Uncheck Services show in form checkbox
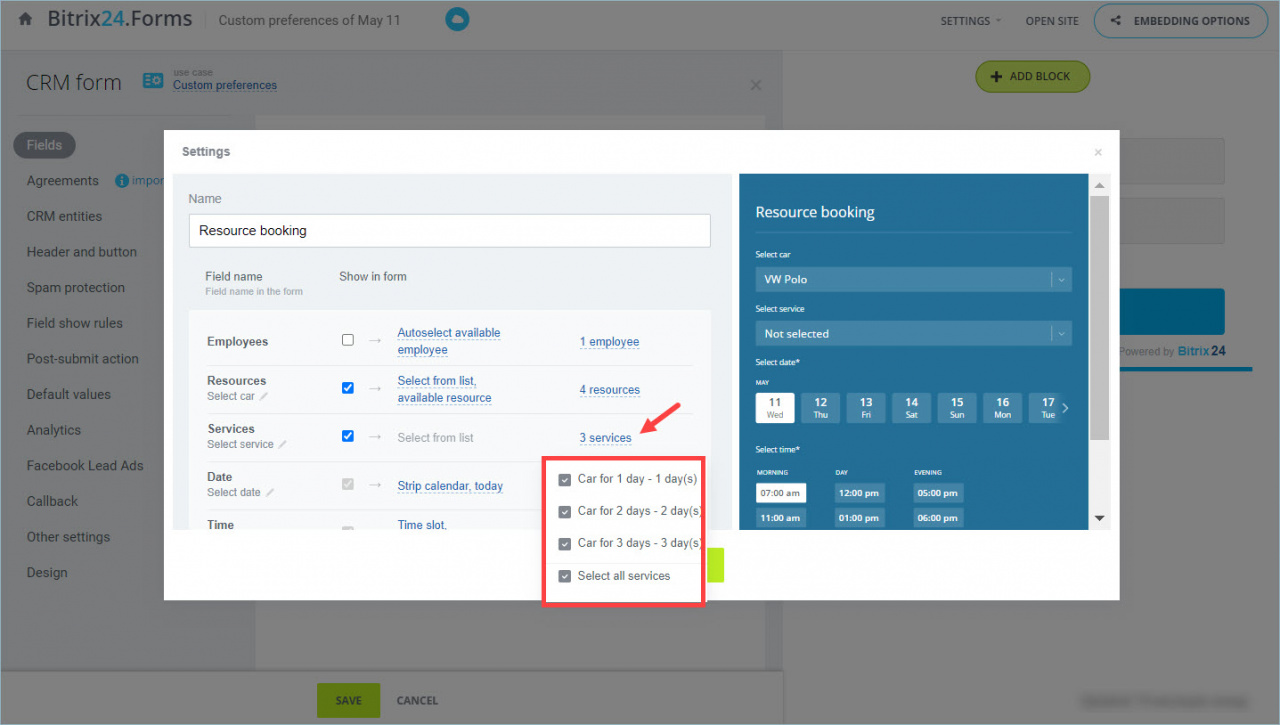The width and height of the screenshot is (1280, 725). pos(348,436)
